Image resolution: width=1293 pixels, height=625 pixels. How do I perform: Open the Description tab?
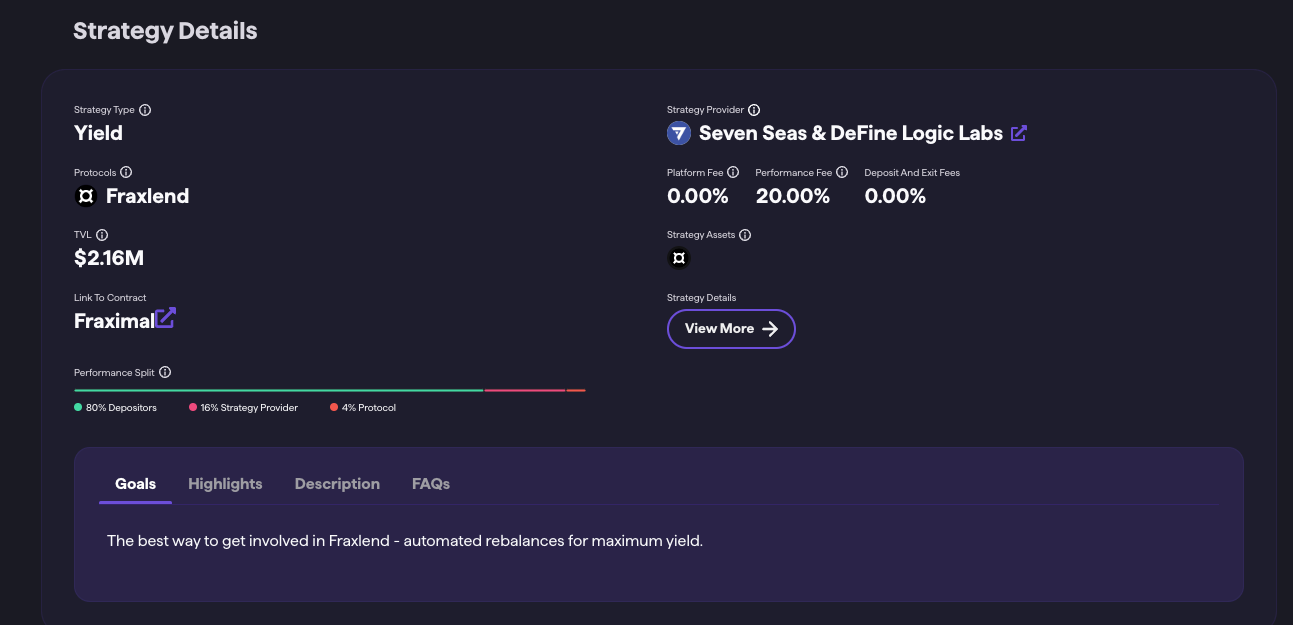click(x=337, y=484)
